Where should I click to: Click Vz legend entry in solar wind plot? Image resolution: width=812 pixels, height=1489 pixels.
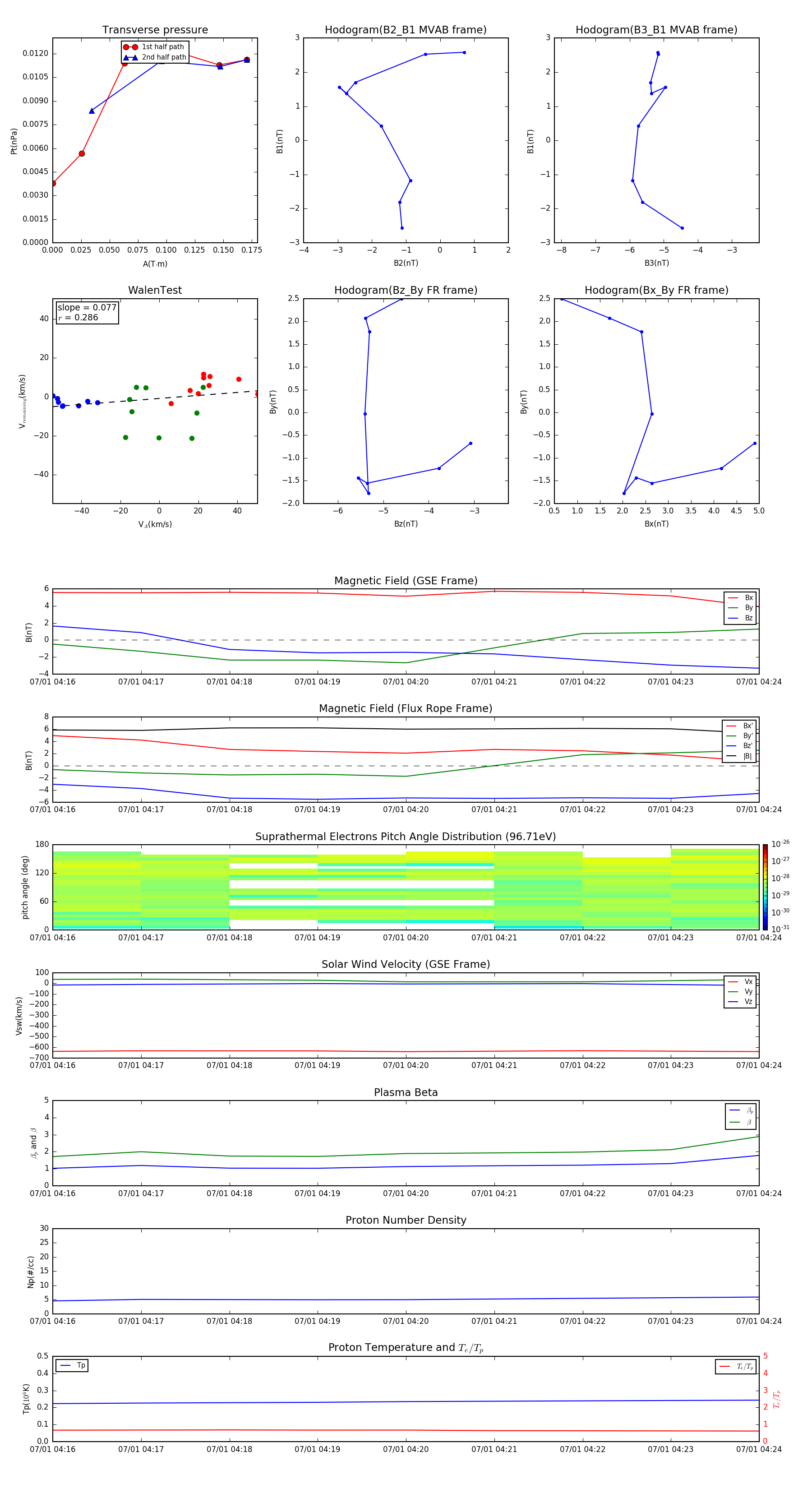pos(740,1002)
